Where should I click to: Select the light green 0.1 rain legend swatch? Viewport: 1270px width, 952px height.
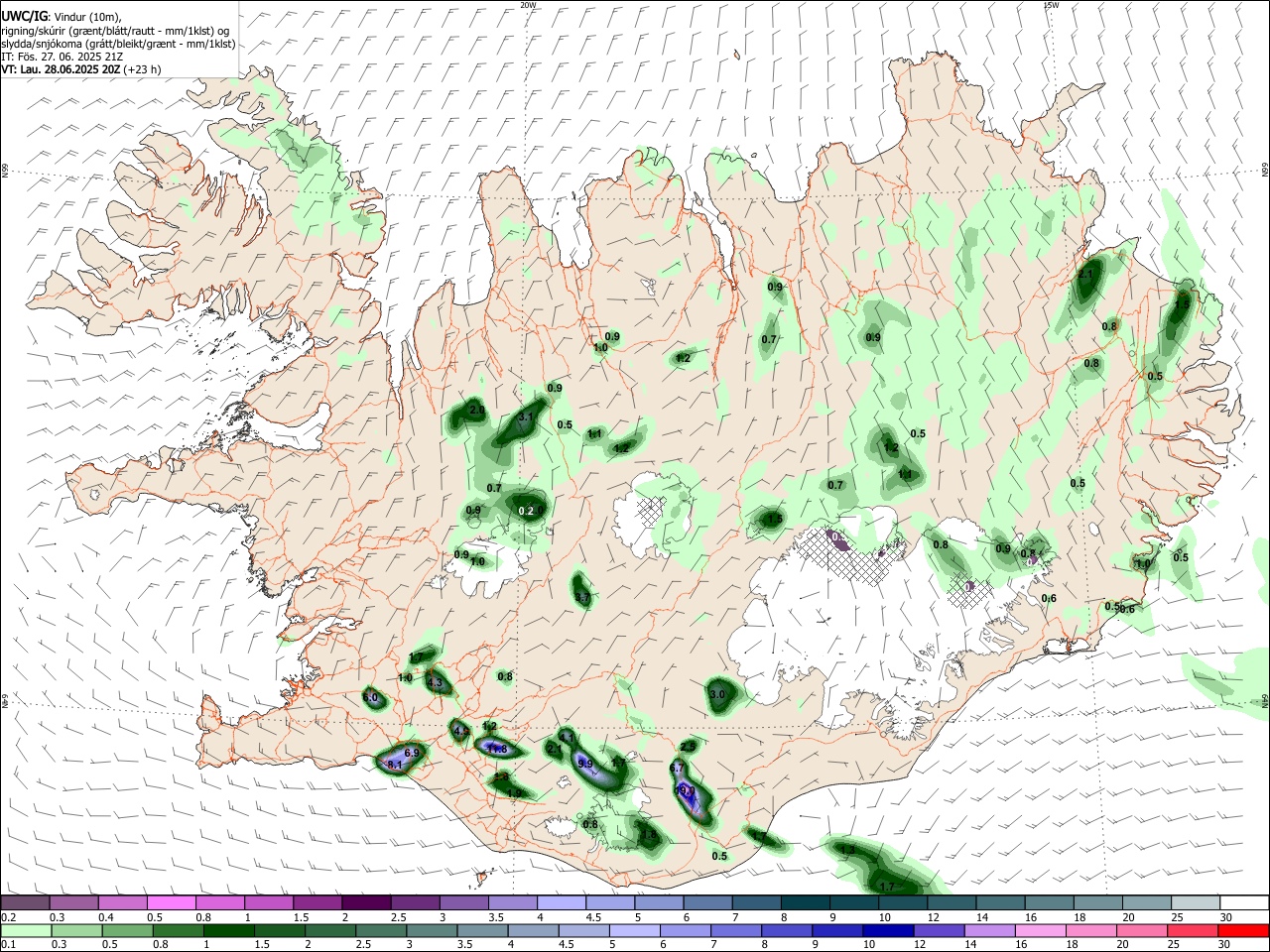click(25, 930)
